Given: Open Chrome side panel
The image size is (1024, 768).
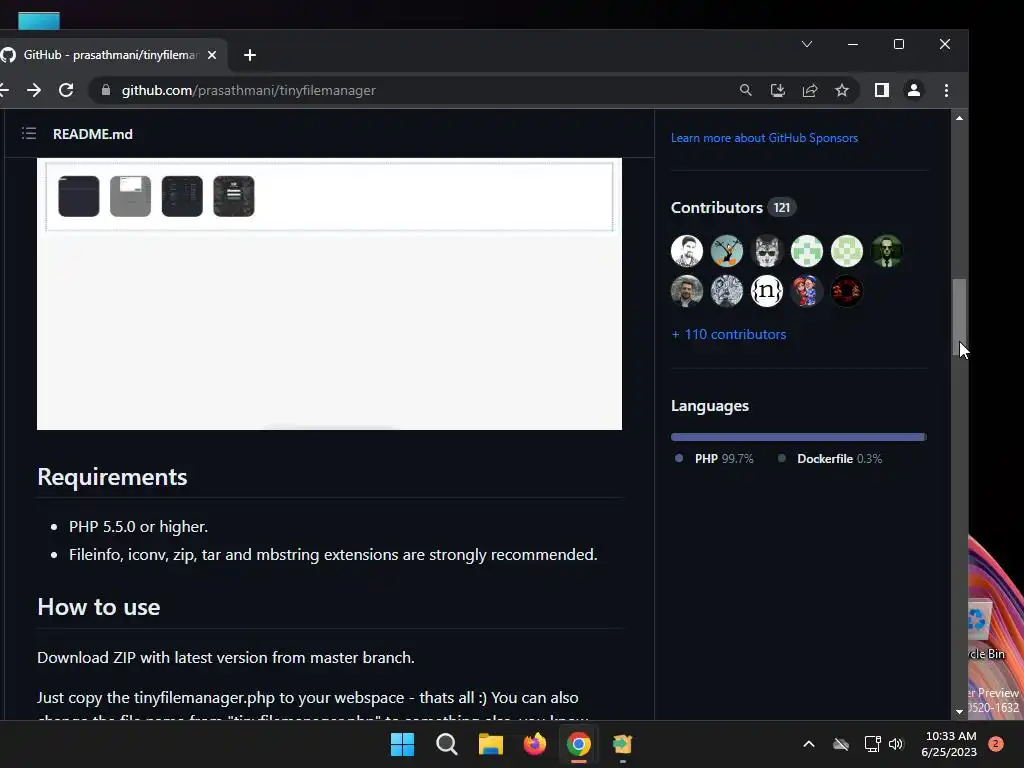Looking at the screenshot, I should point(882,90).
